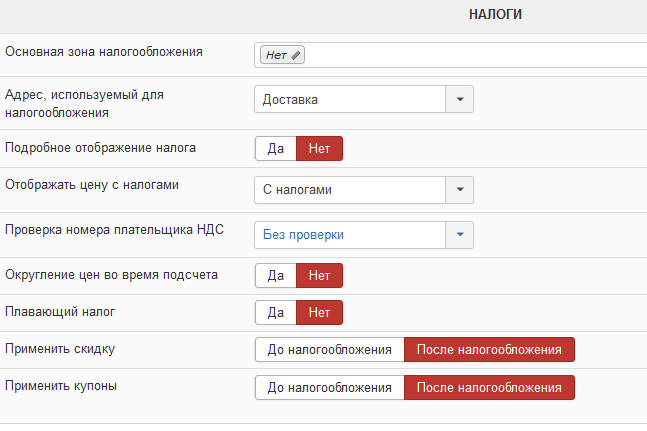647x431 pixels.
Task: Apply coupons До налогообложения
Action: [x=330, y=388]
